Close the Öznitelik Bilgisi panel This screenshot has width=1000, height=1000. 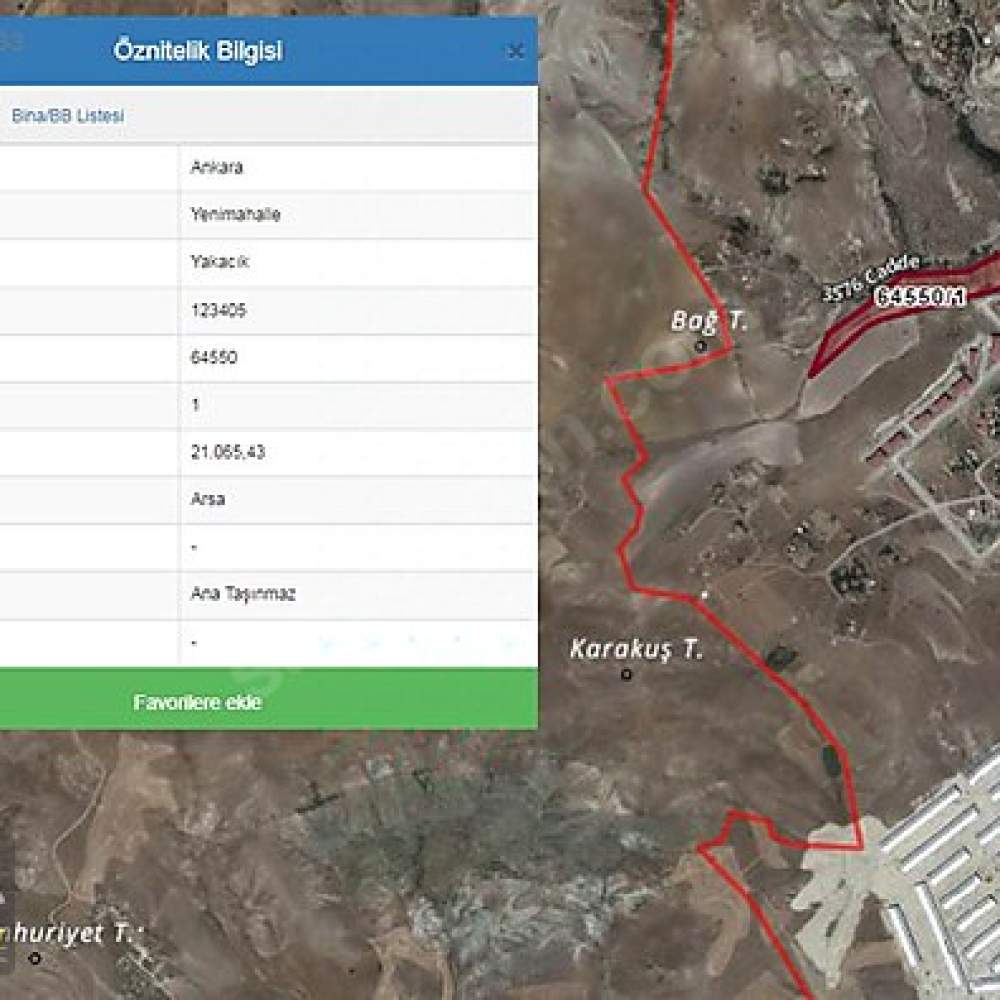pos(515,52)
